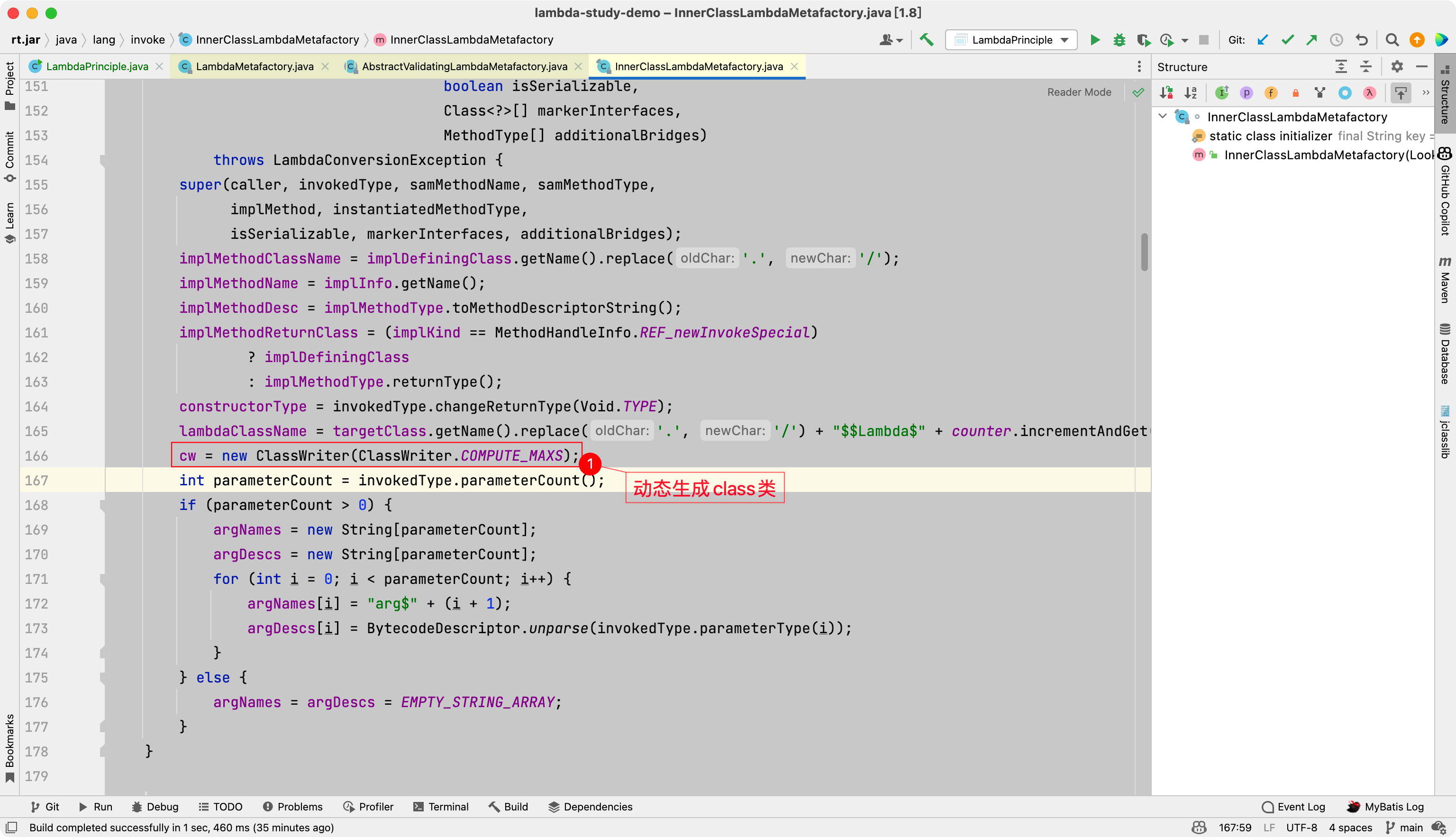Toggle Show Lambdas filter in Structure
This screenshot has width=1456, height=837.
pyautogui.click(x=1369, y=92)
